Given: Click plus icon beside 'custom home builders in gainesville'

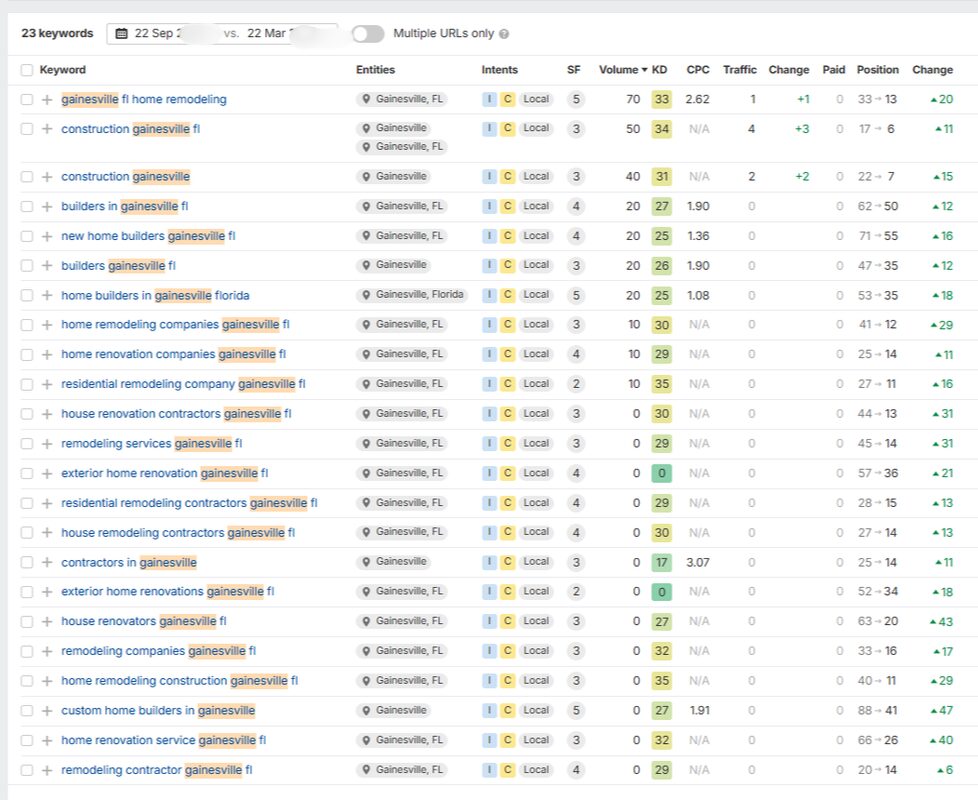Looking at the screenshot, I should (x=47, y=711).
